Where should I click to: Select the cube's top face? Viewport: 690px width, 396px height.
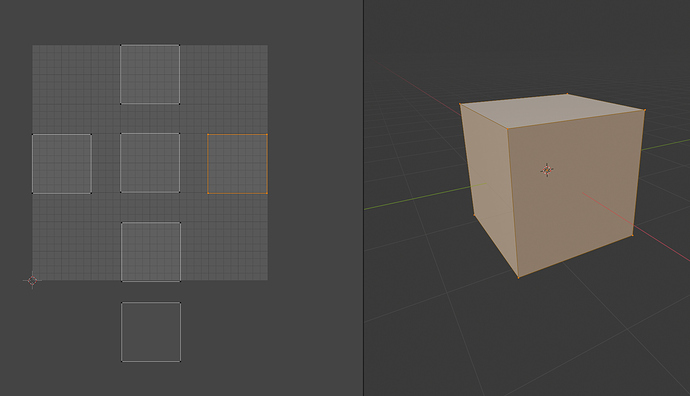pyautogui.click(x=552, y=110)
